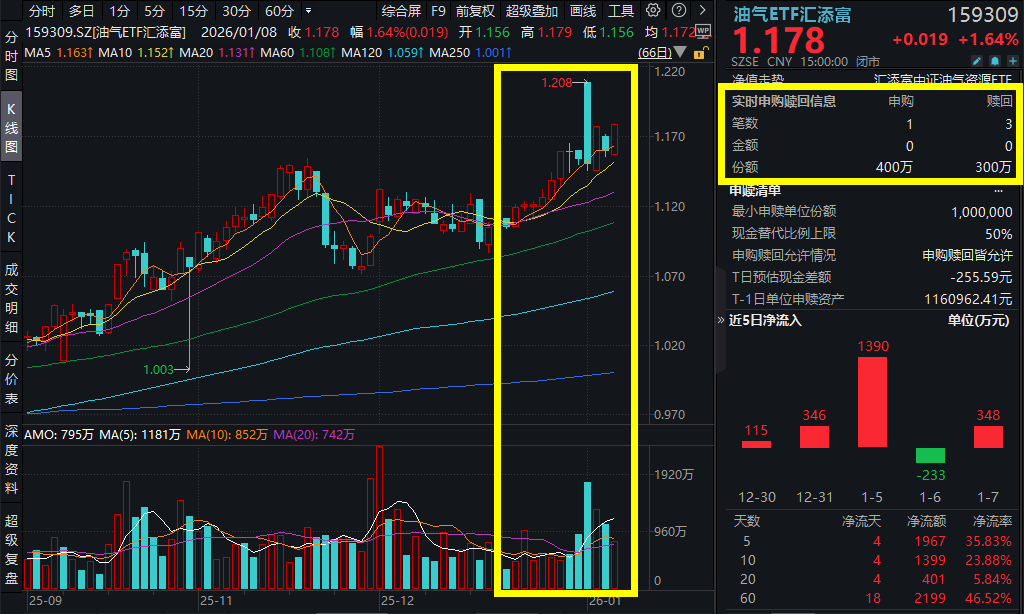This screenshot has height=614, width=1024.
Task: Switch to 分时 period tab
Action: [x=42, y=11]
